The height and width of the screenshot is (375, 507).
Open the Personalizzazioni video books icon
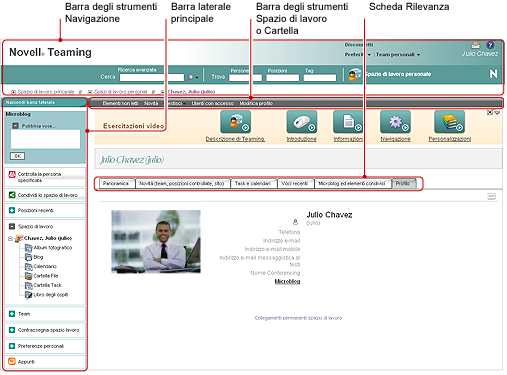click(x=449, y=122)
